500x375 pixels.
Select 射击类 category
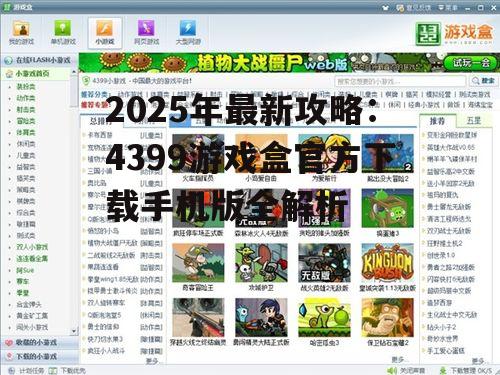26,110
